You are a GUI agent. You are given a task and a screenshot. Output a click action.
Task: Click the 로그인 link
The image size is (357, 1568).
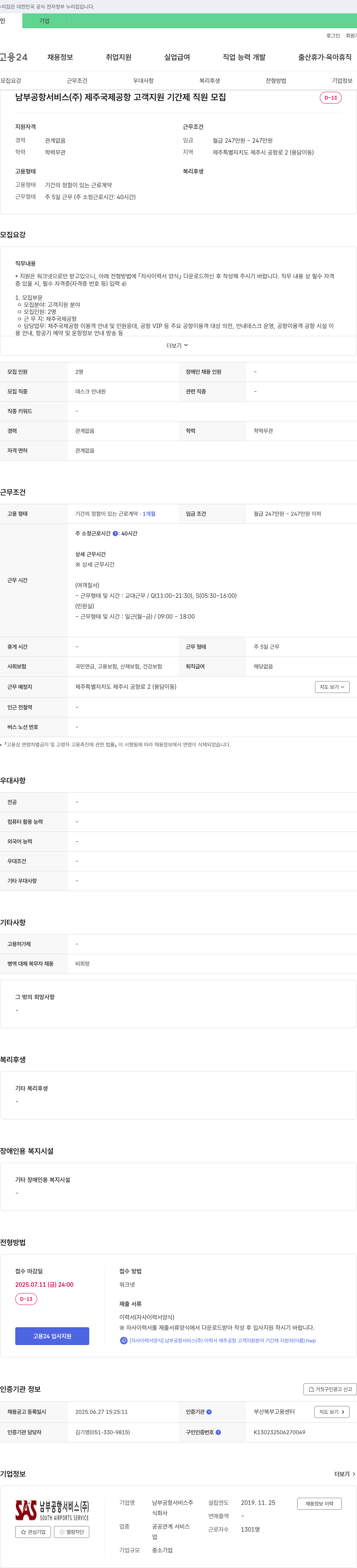(x=333, y=36)
